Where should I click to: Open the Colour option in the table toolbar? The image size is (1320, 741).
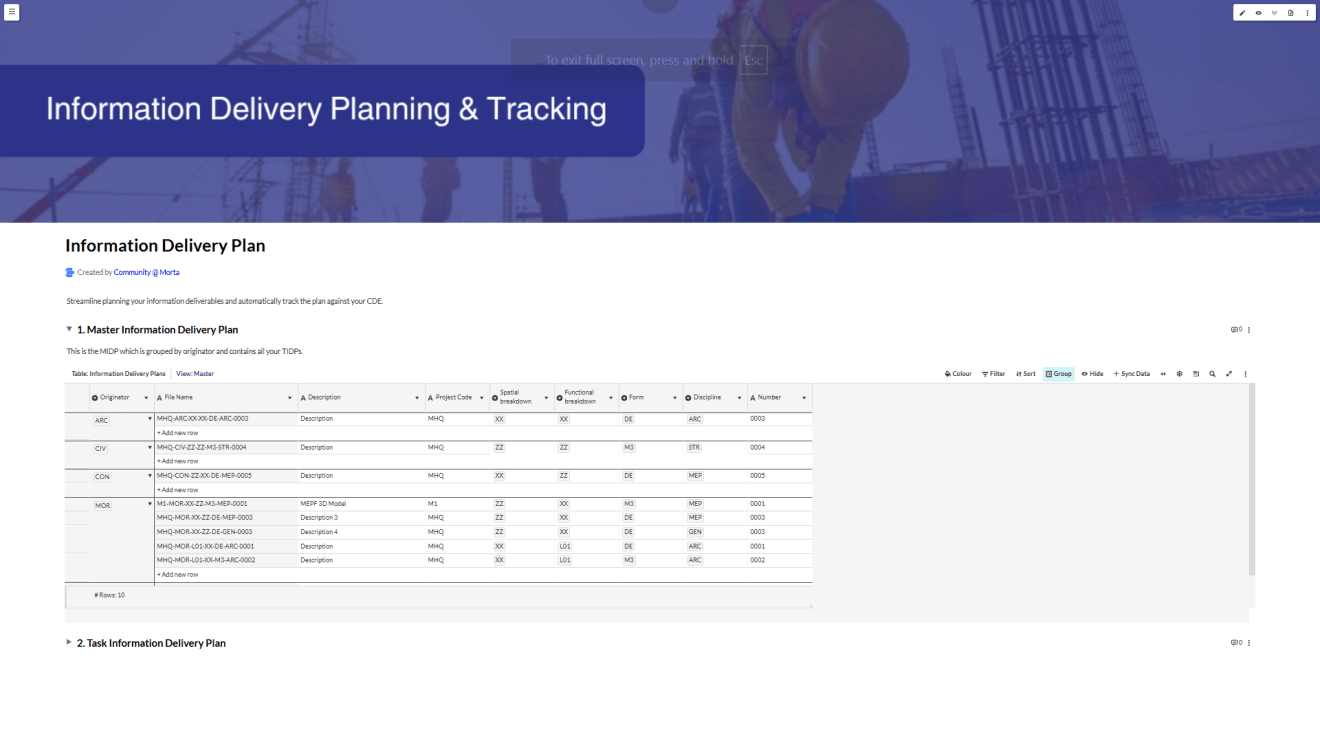pyautogui.click(x=958, y=374)
